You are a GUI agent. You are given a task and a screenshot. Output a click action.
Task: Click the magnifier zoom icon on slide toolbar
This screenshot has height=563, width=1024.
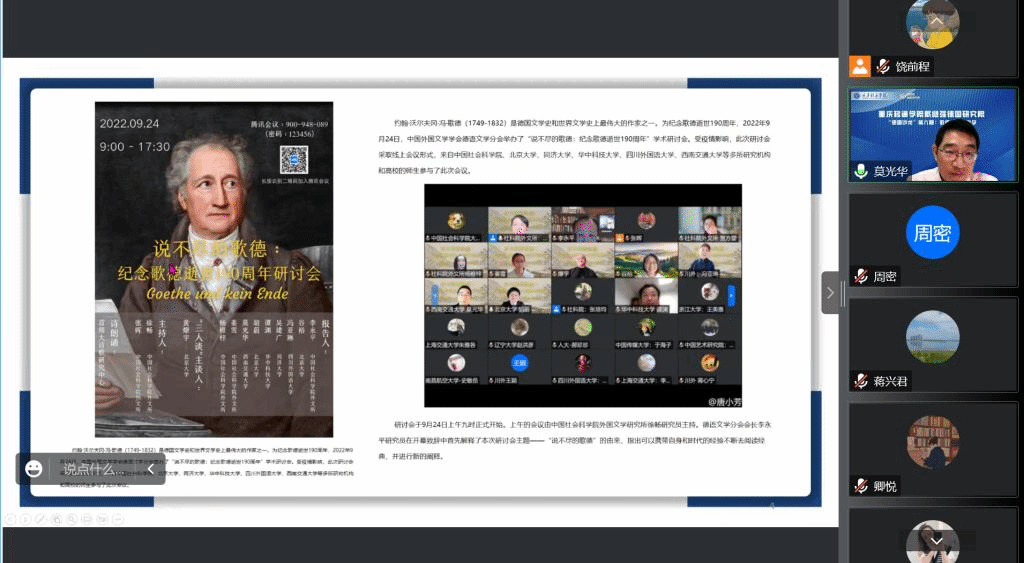(72, 519)
